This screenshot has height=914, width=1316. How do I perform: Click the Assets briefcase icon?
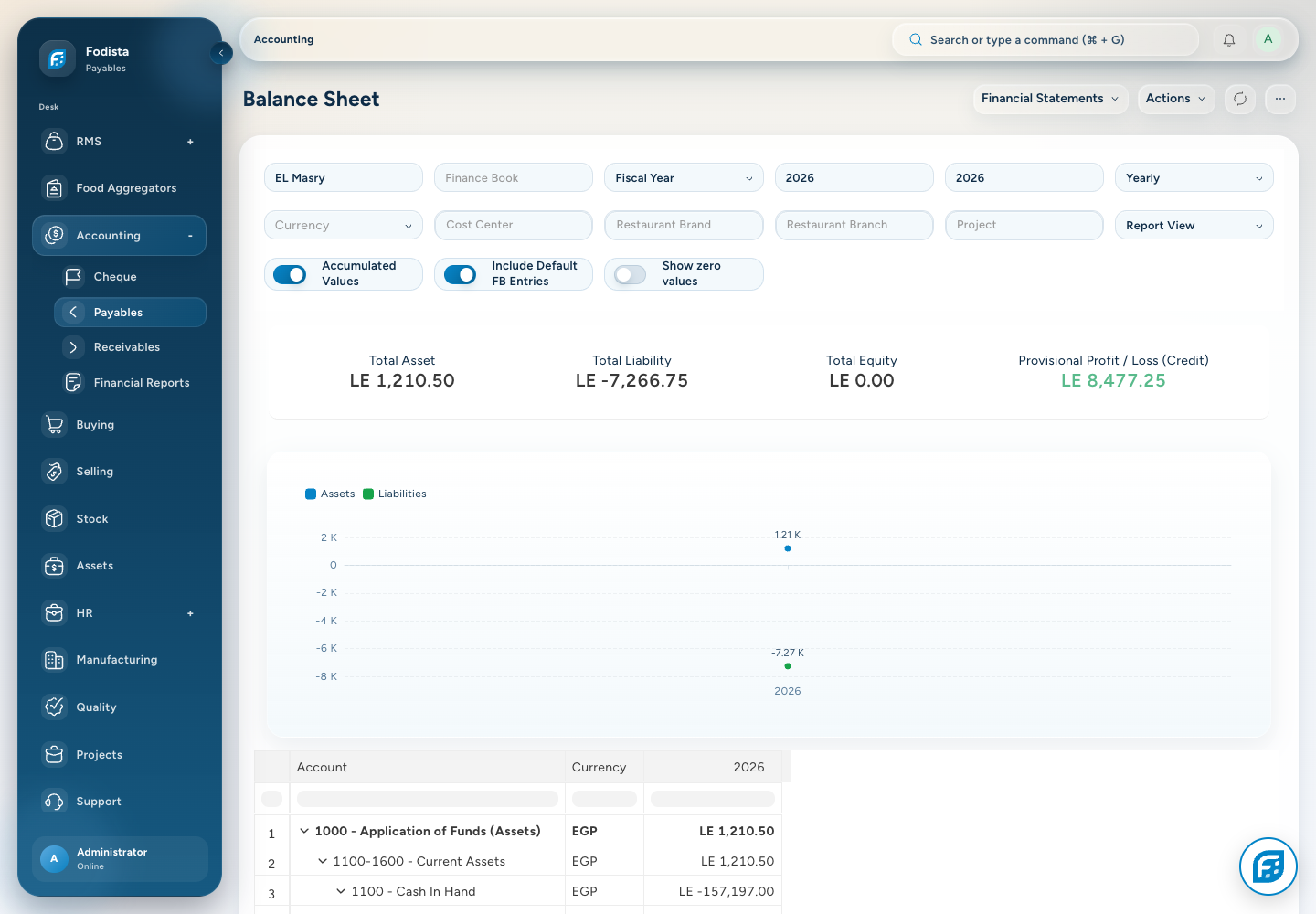pos(55,566)
